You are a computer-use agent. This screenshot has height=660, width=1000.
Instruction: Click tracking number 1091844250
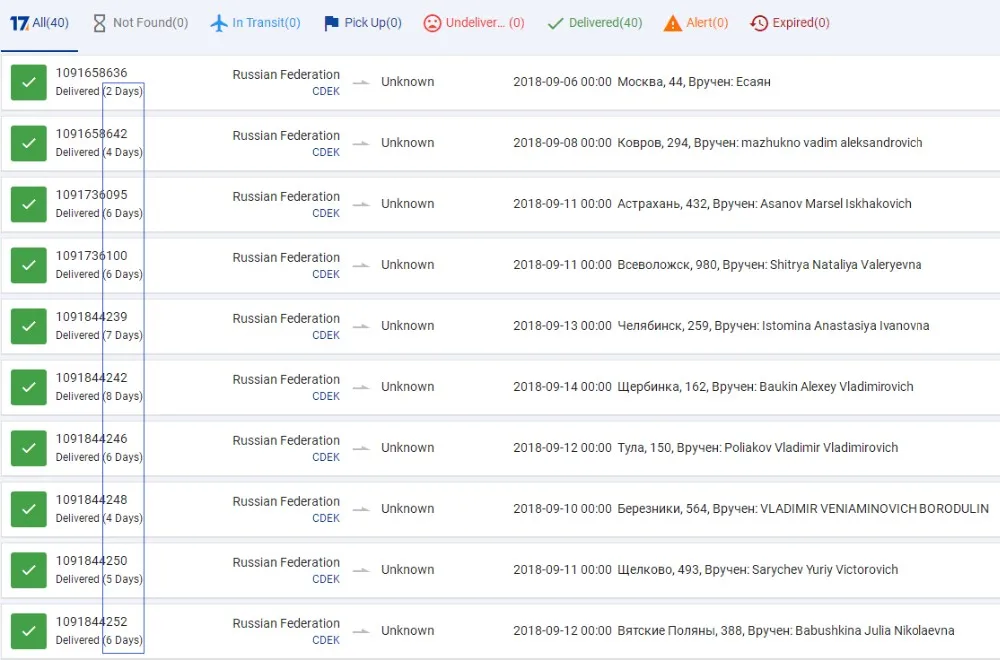[91, 561]
